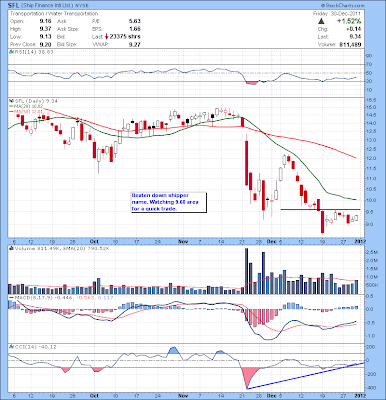
Task: Click the Oct label under the price chart
Action: click(x=94, y=241)
